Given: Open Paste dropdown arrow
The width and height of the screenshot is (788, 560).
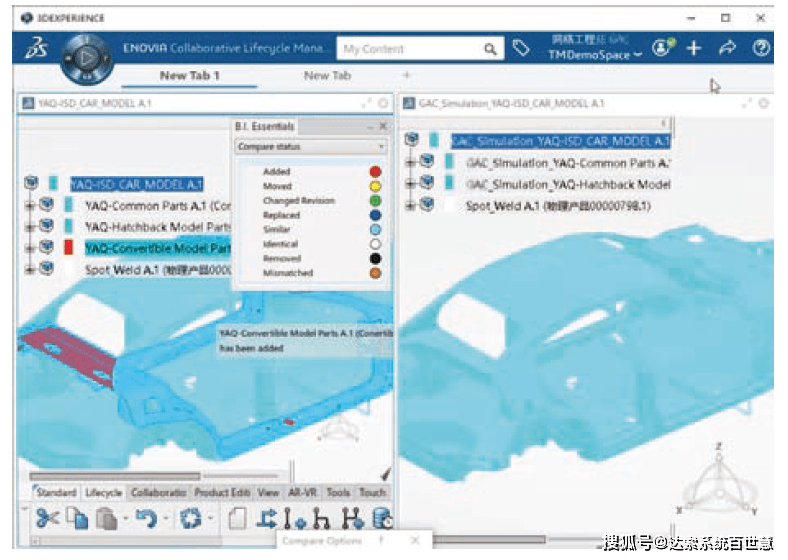Looking at the screenshot, I should tap(125, 518).
